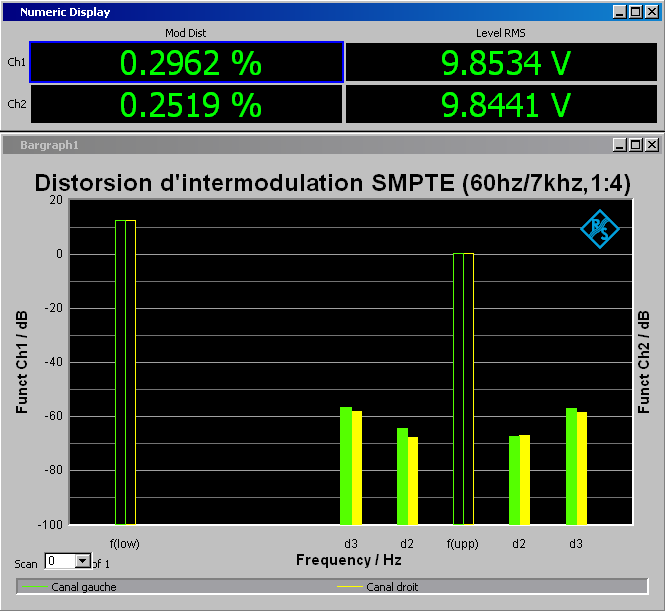The image size is (665, 611).
Task: Minimize the Numeric Display window
Action: point(620,12)
